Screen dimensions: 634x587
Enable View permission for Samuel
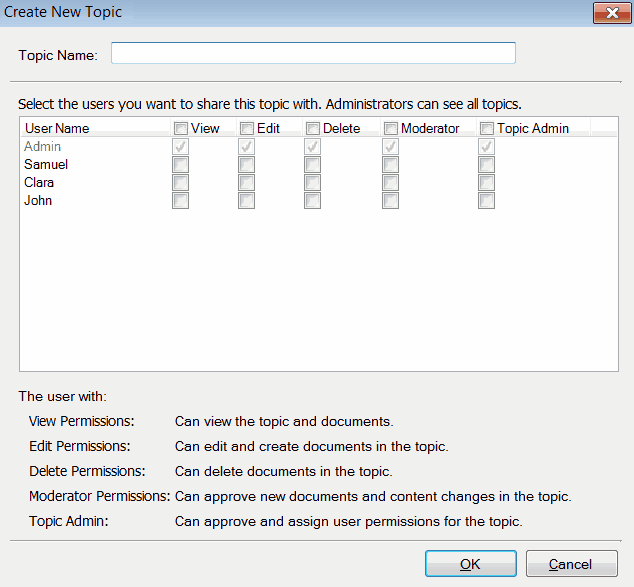pos(180,165)
